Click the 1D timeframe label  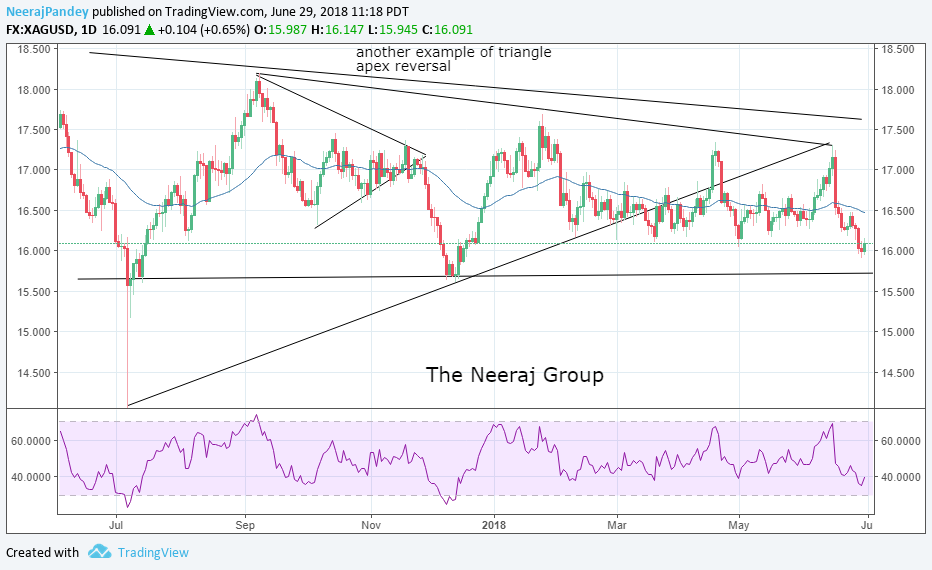click(x=87, y=29)
